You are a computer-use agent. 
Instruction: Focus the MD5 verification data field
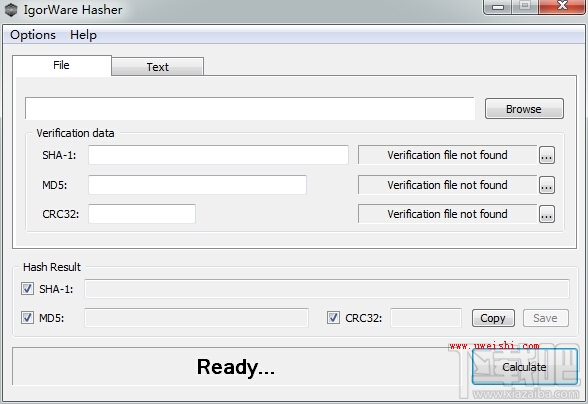(197, 185)
